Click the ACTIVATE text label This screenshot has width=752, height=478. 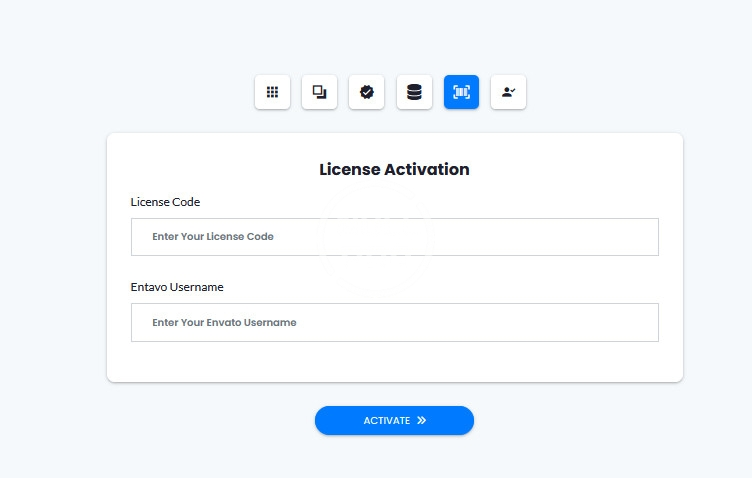pos(386,421)
